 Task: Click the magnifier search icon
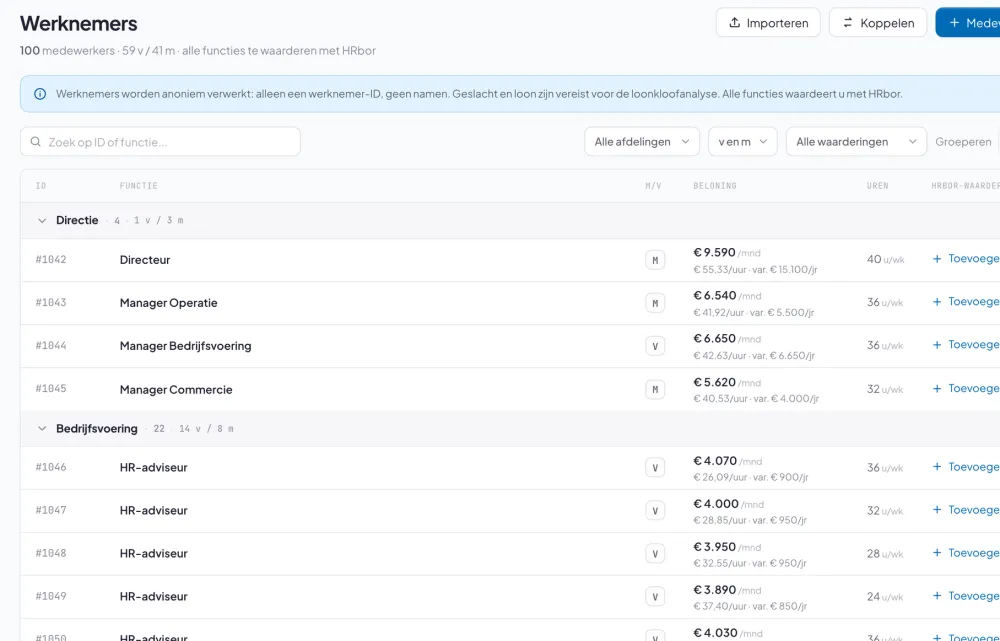pos(36,142)
